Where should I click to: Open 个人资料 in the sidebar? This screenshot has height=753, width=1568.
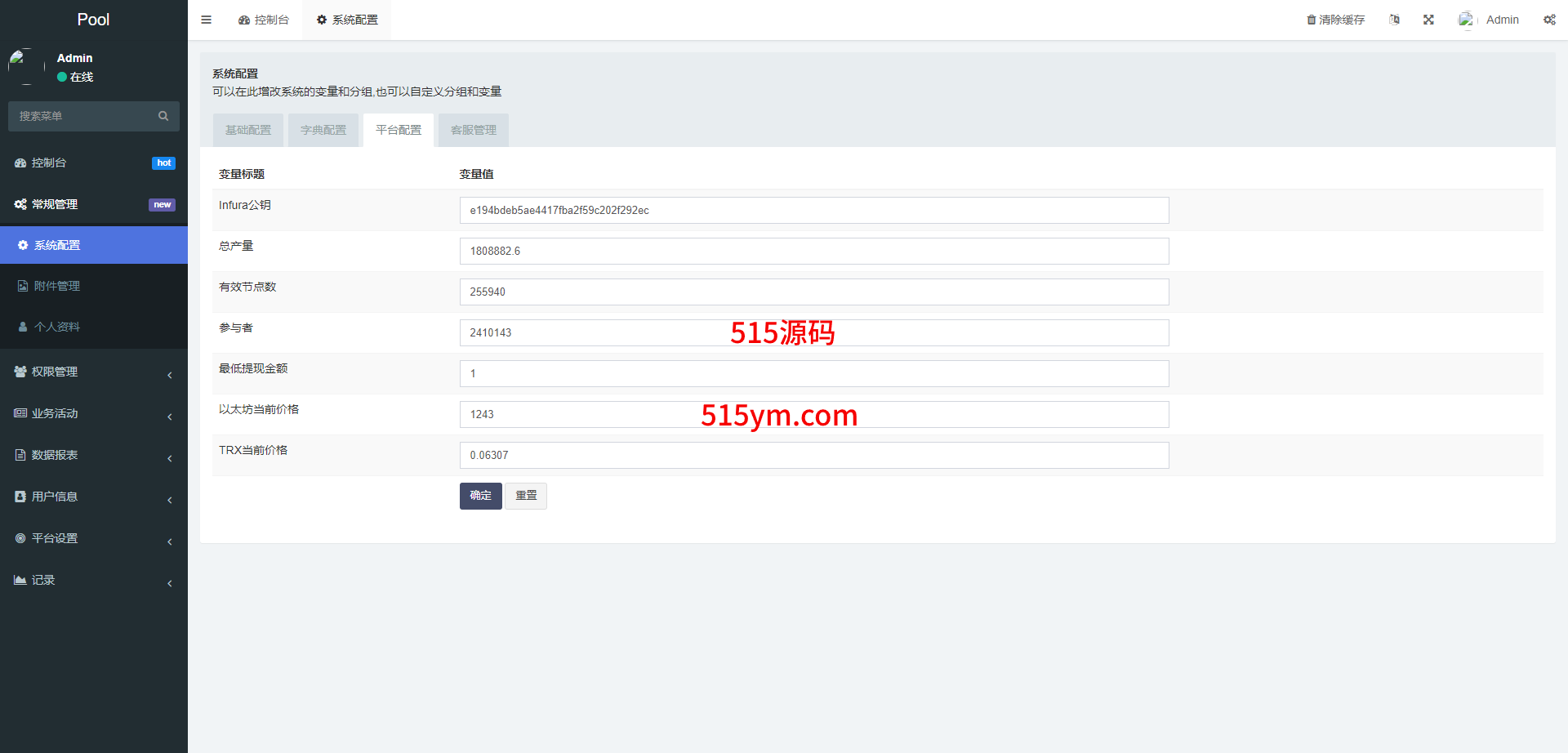pos(57,327)
